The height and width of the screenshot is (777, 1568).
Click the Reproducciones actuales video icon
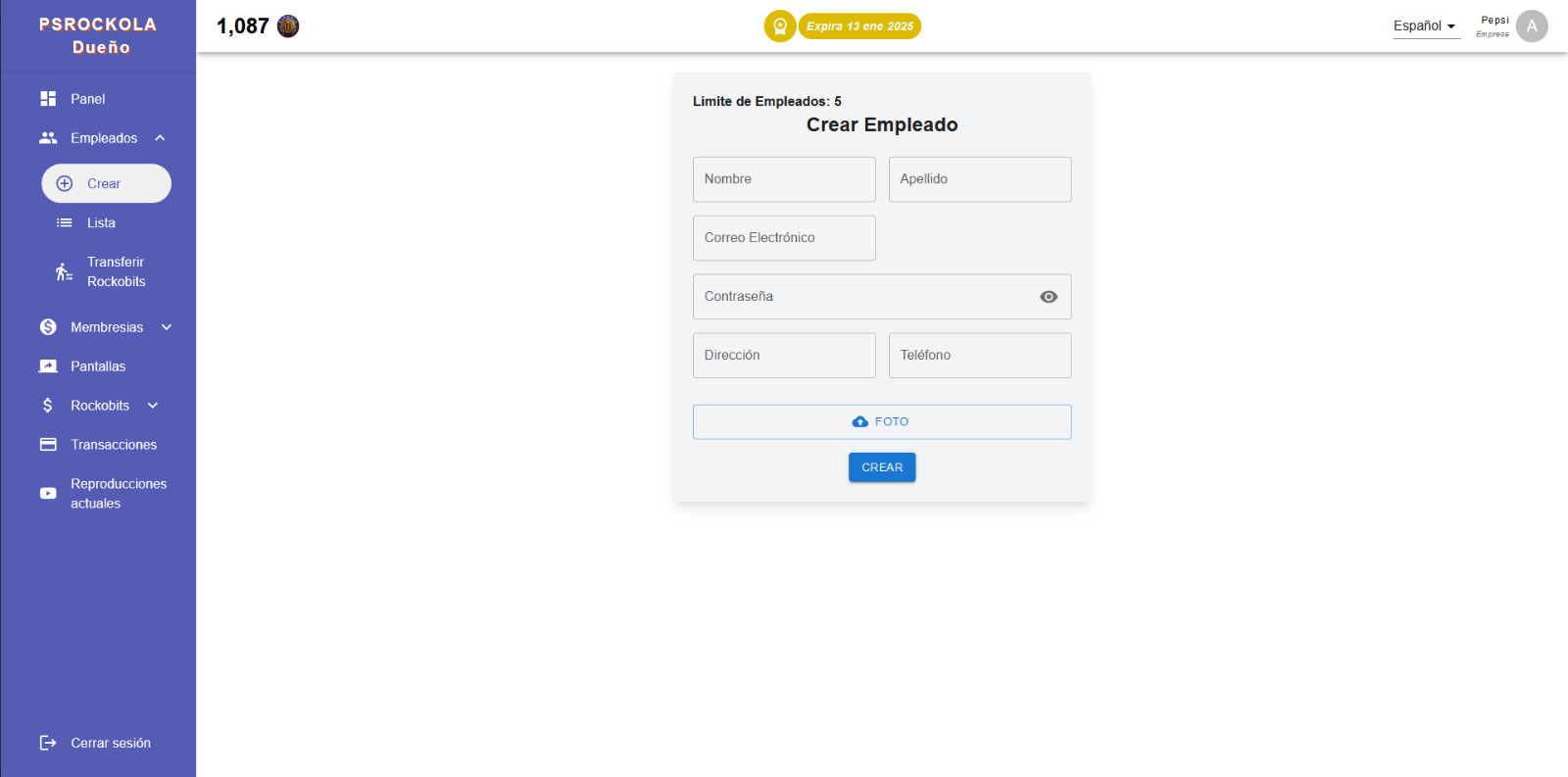(48, 494)
